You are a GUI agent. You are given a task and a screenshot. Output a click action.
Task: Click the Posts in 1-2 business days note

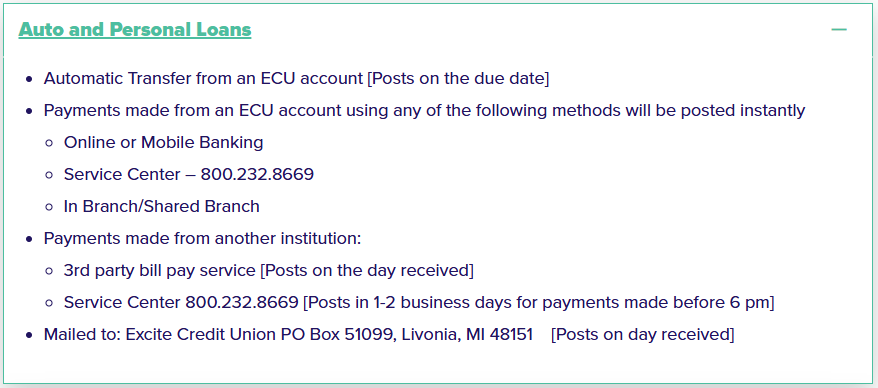(x=539, y=302)
